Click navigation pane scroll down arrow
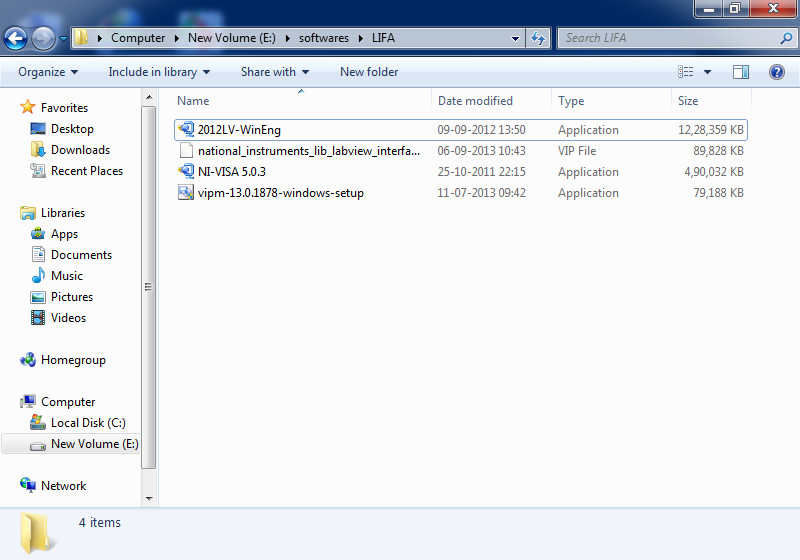Viewport: 800px width, 560px height. 148,498
